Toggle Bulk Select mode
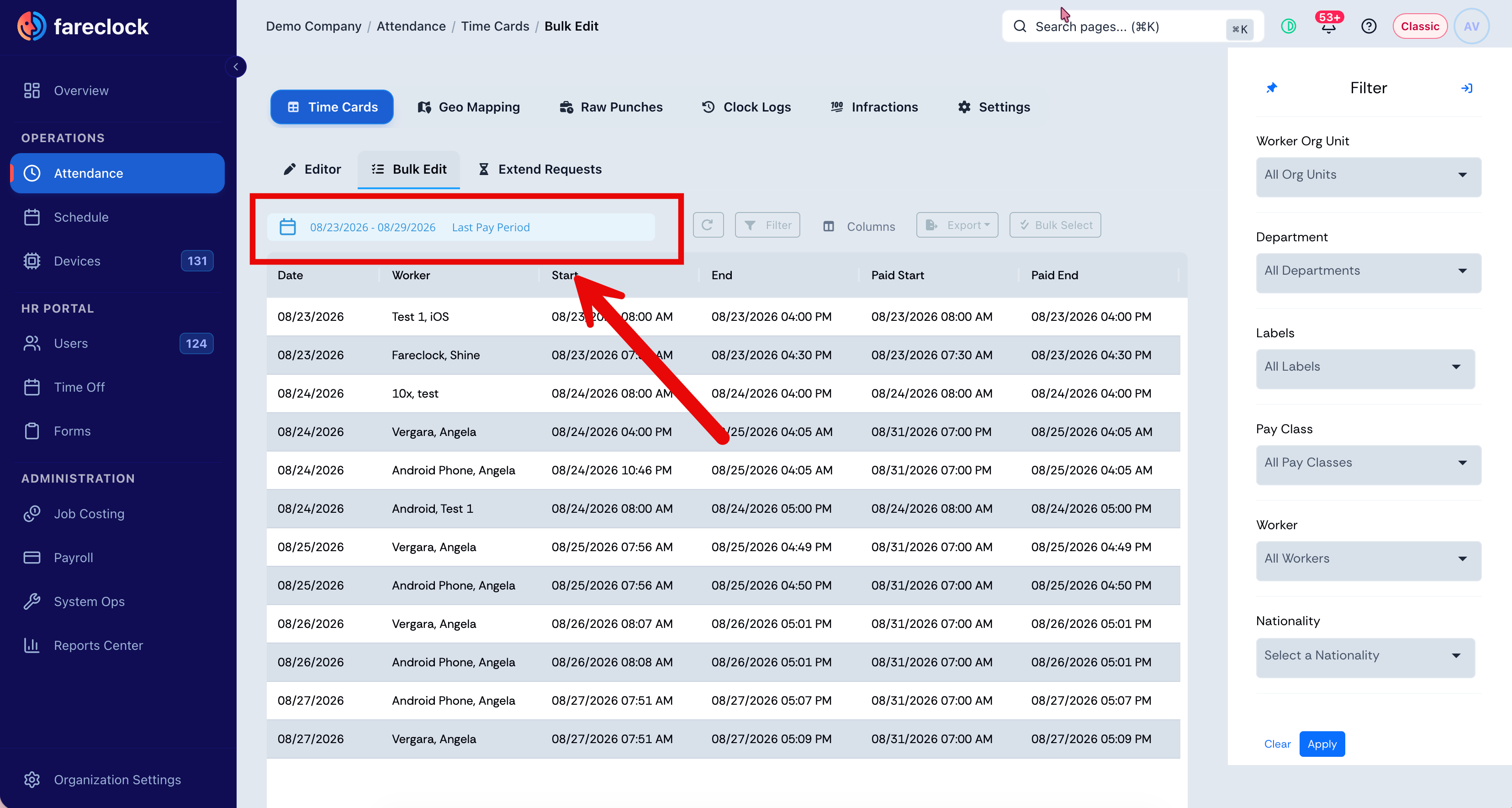The width and height of the screenshot is (1512, 808). 1055,225
